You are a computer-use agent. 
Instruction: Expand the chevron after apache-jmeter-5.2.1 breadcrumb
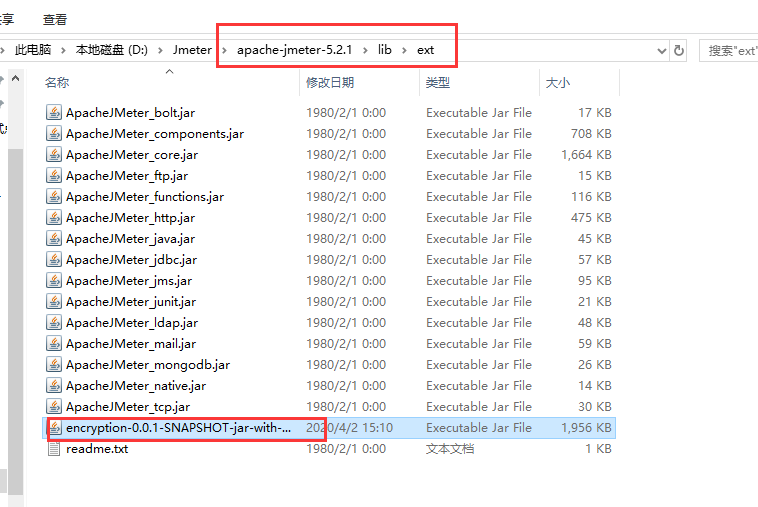(366, 50)
